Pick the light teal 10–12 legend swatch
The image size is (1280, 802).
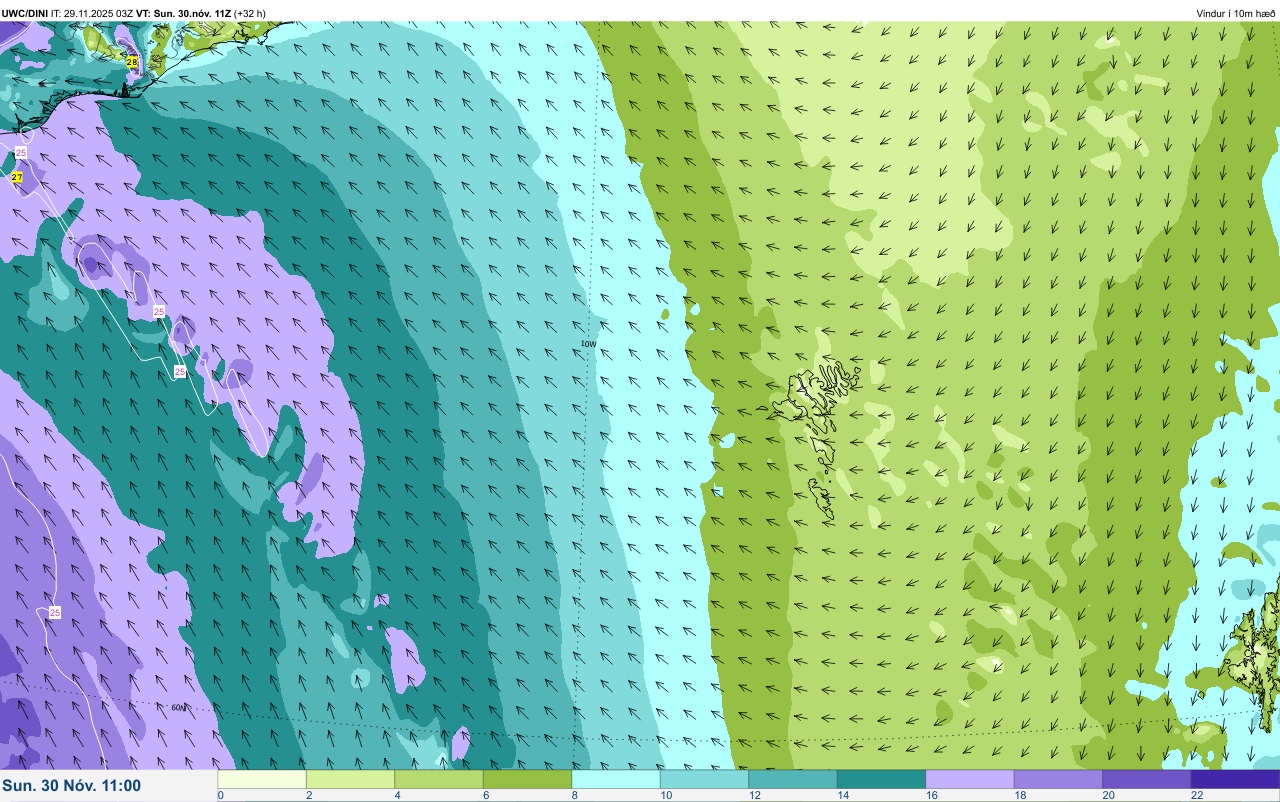tap(704, 779)
